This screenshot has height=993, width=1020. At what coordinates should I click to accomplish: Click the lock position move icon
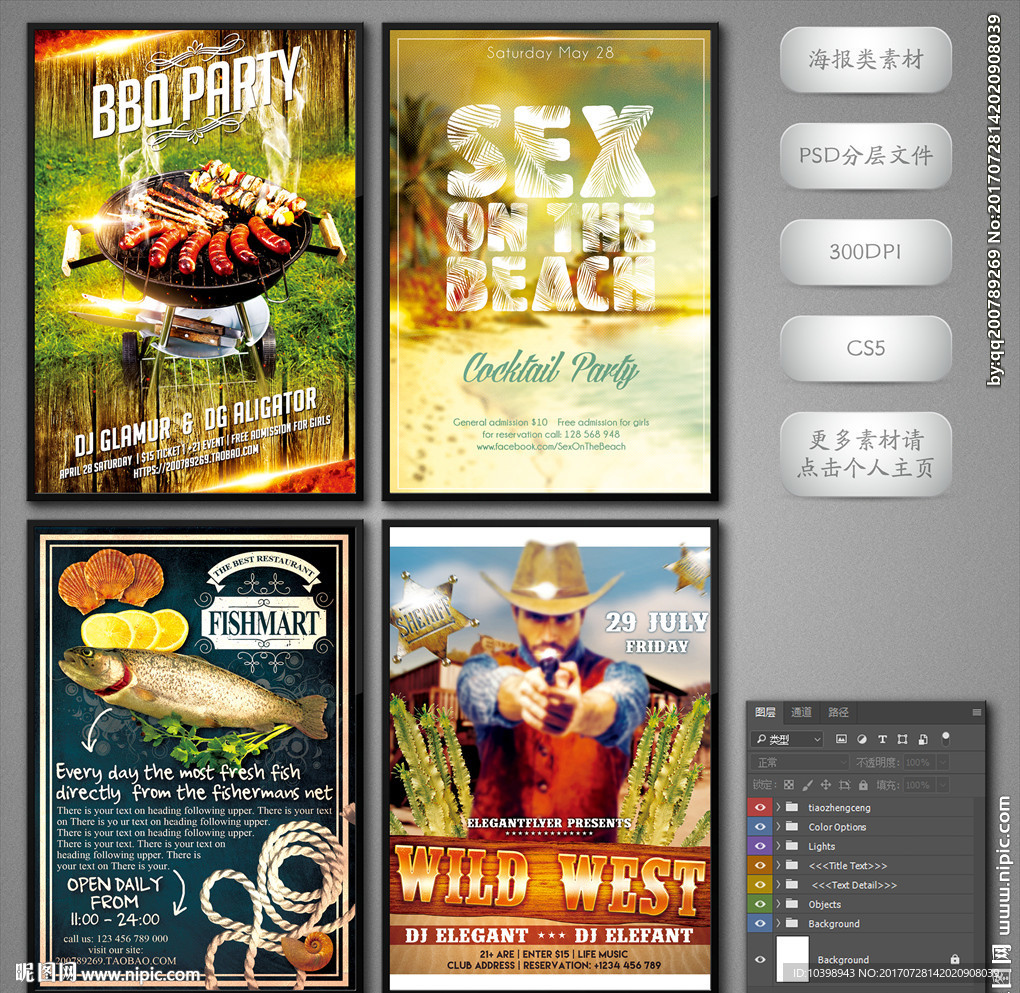(x=825, y=785)
